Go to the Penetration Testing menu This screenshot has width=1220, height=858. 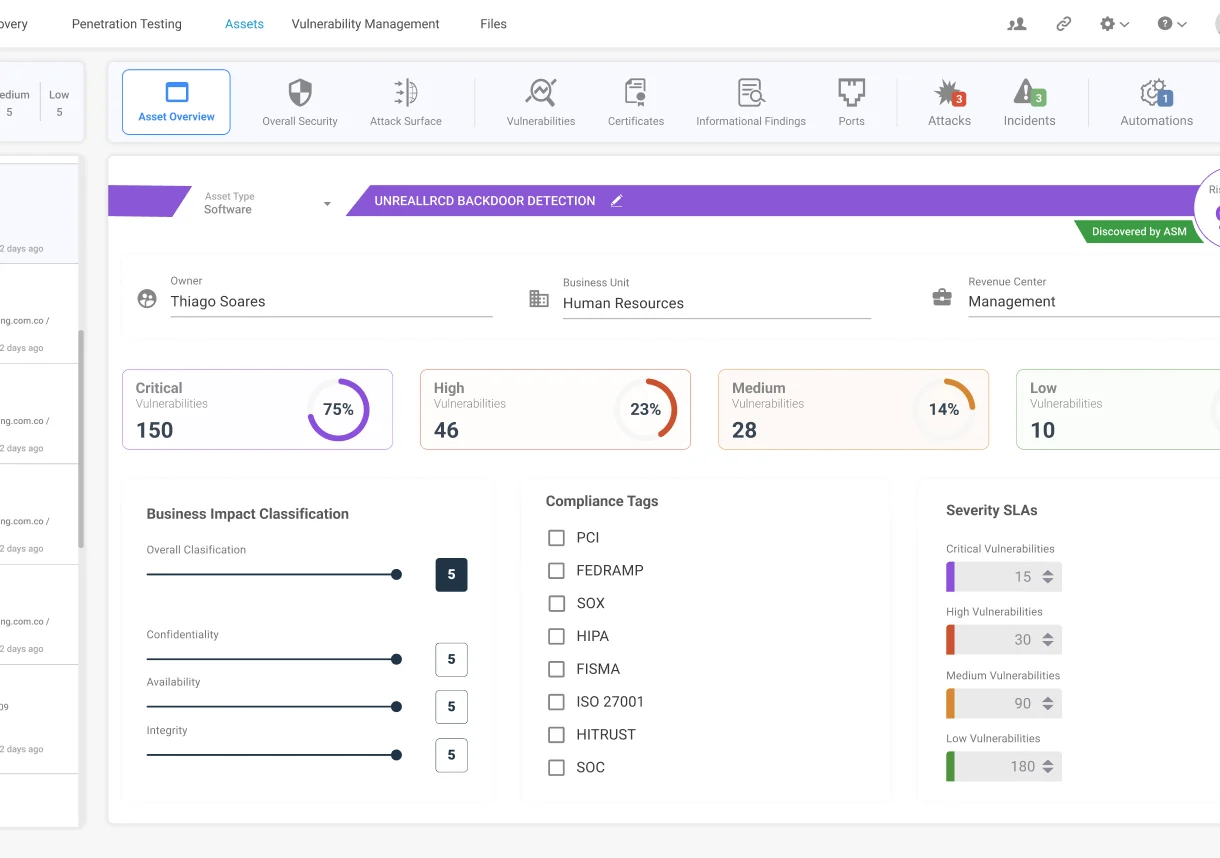pyautogui.click(x=127, y=24)
